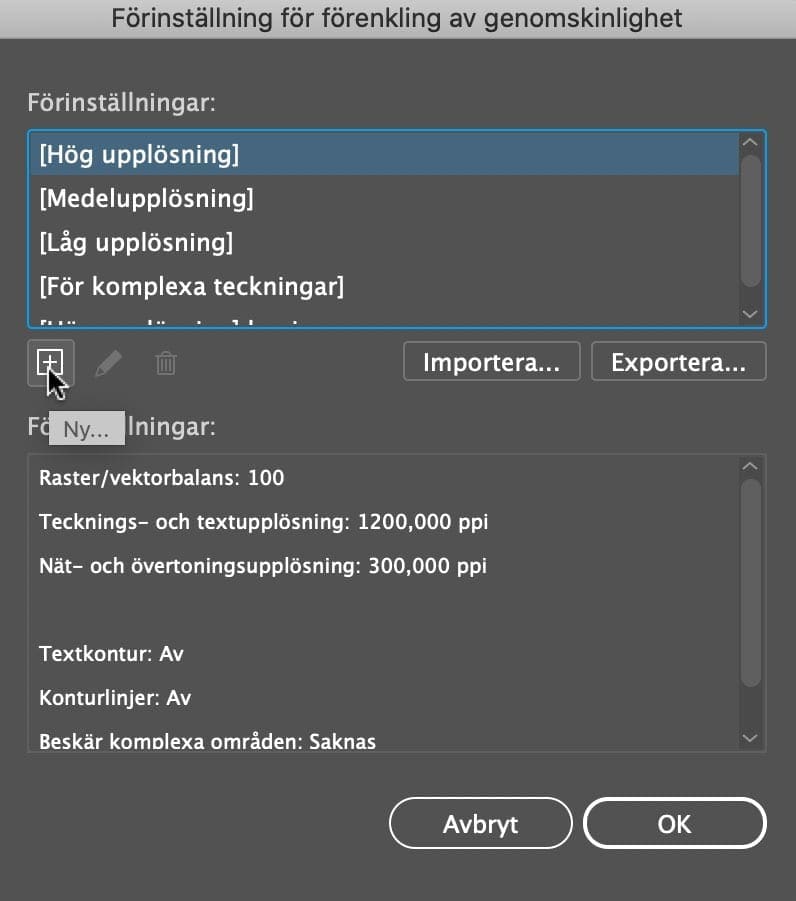Confirm the dialog with OK
The height and width of the screenshot is (901, 796).
(675, 823)
